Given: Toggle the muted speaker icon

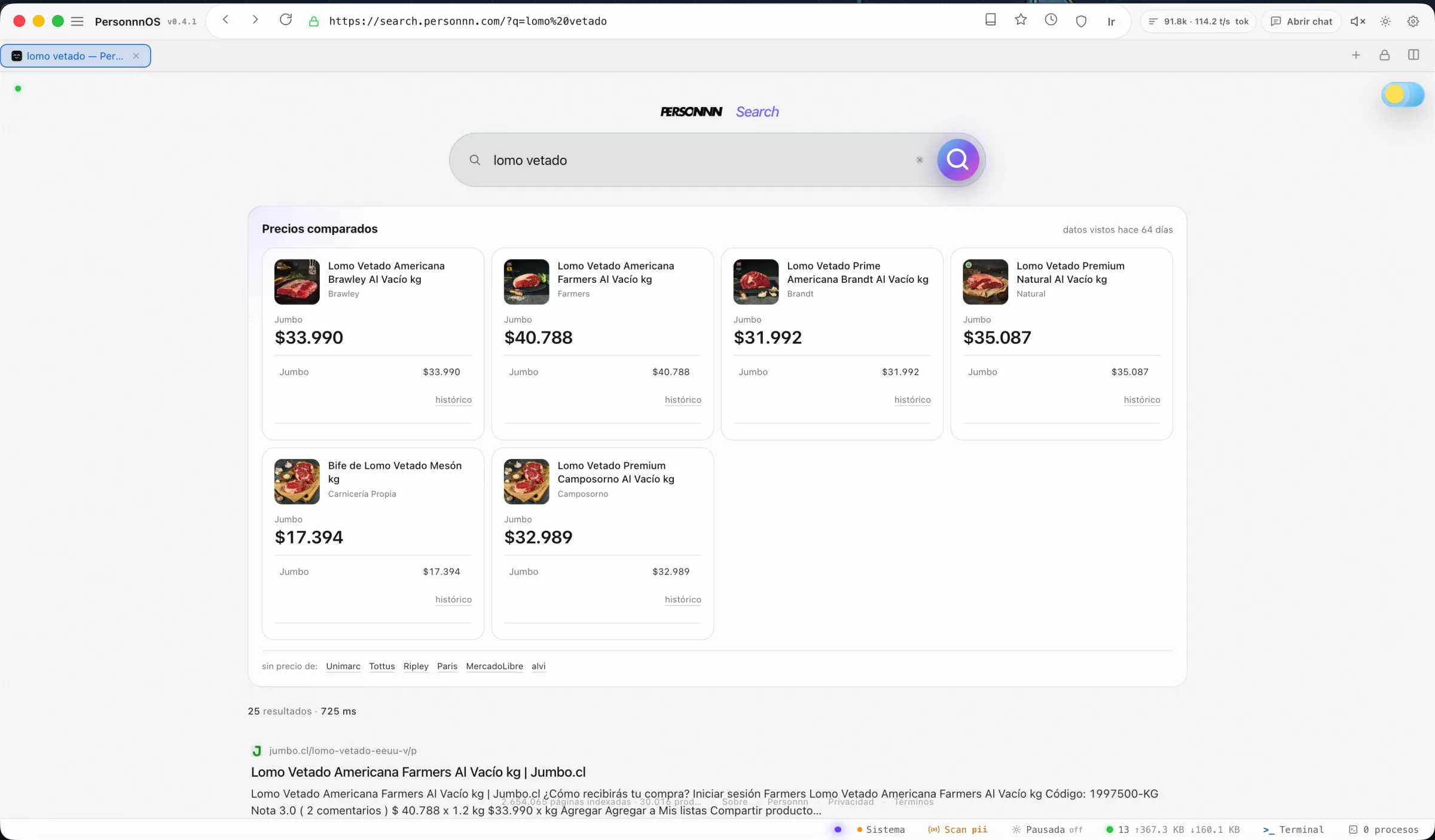Looking at the screenshot, I should 1358,22.
